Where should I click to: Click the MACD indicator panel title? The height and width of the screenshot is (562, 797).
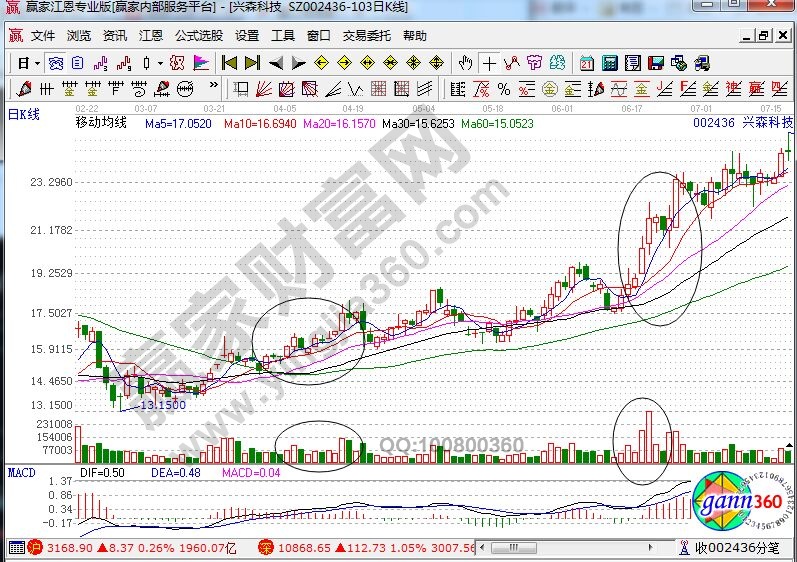pyautogui.click(x=22, y=471)
